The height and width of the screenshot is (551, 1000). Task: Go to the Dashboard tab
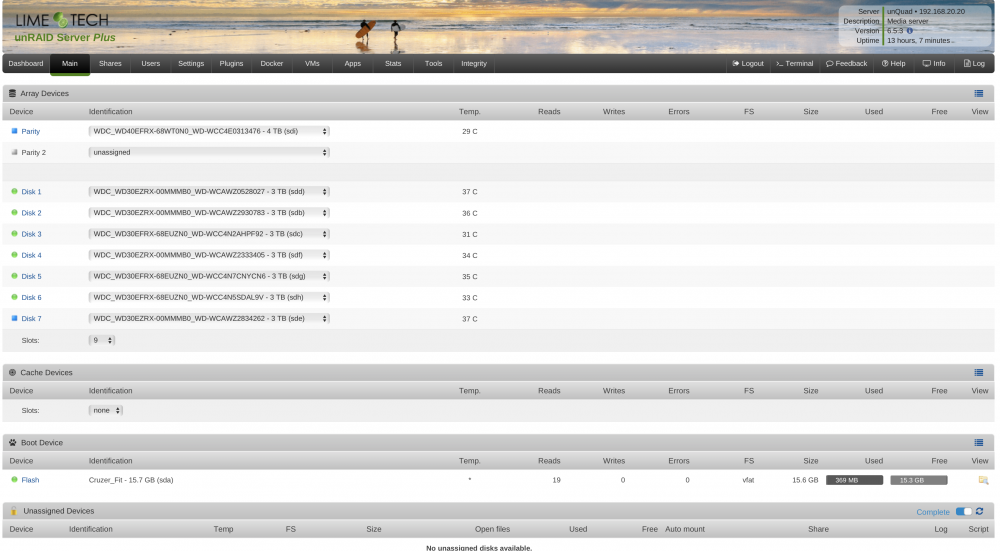[x=26, y=64]
